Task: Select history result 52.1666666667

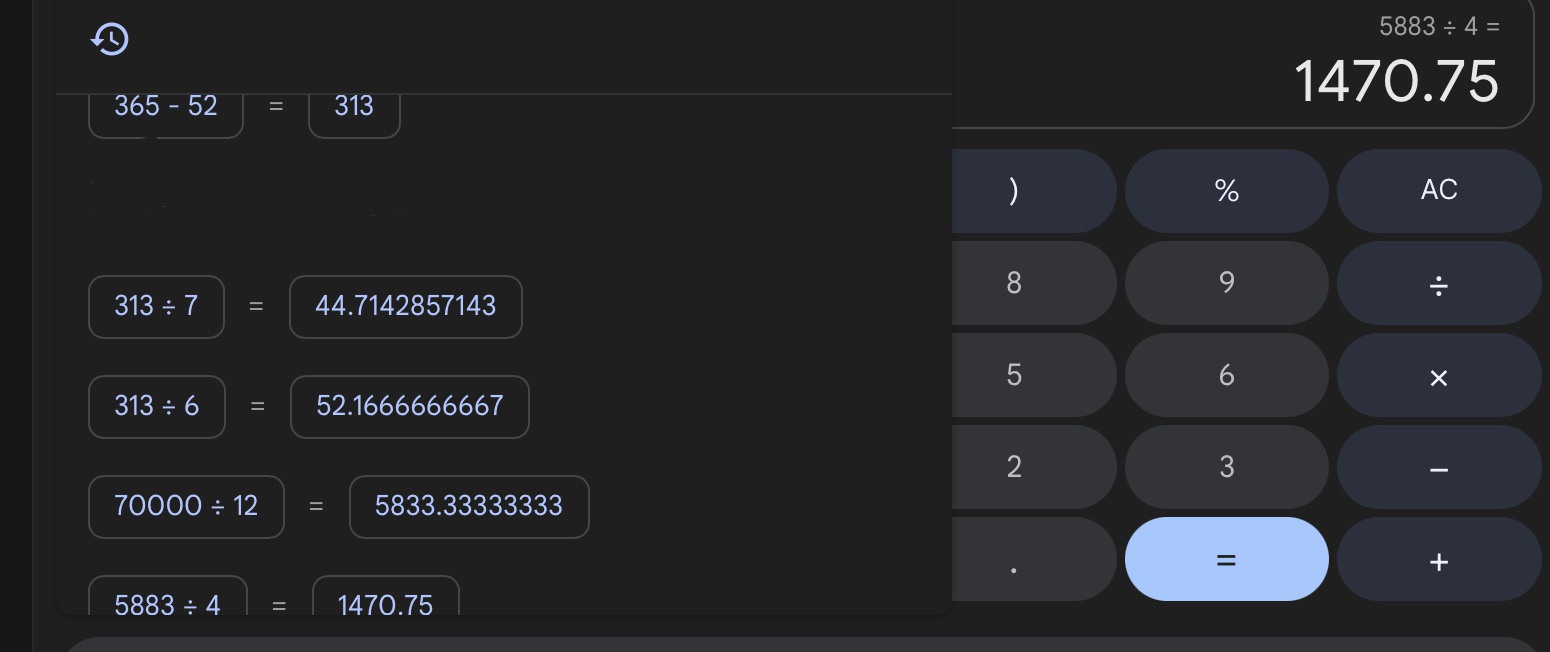Action: [x=410, y=407]
